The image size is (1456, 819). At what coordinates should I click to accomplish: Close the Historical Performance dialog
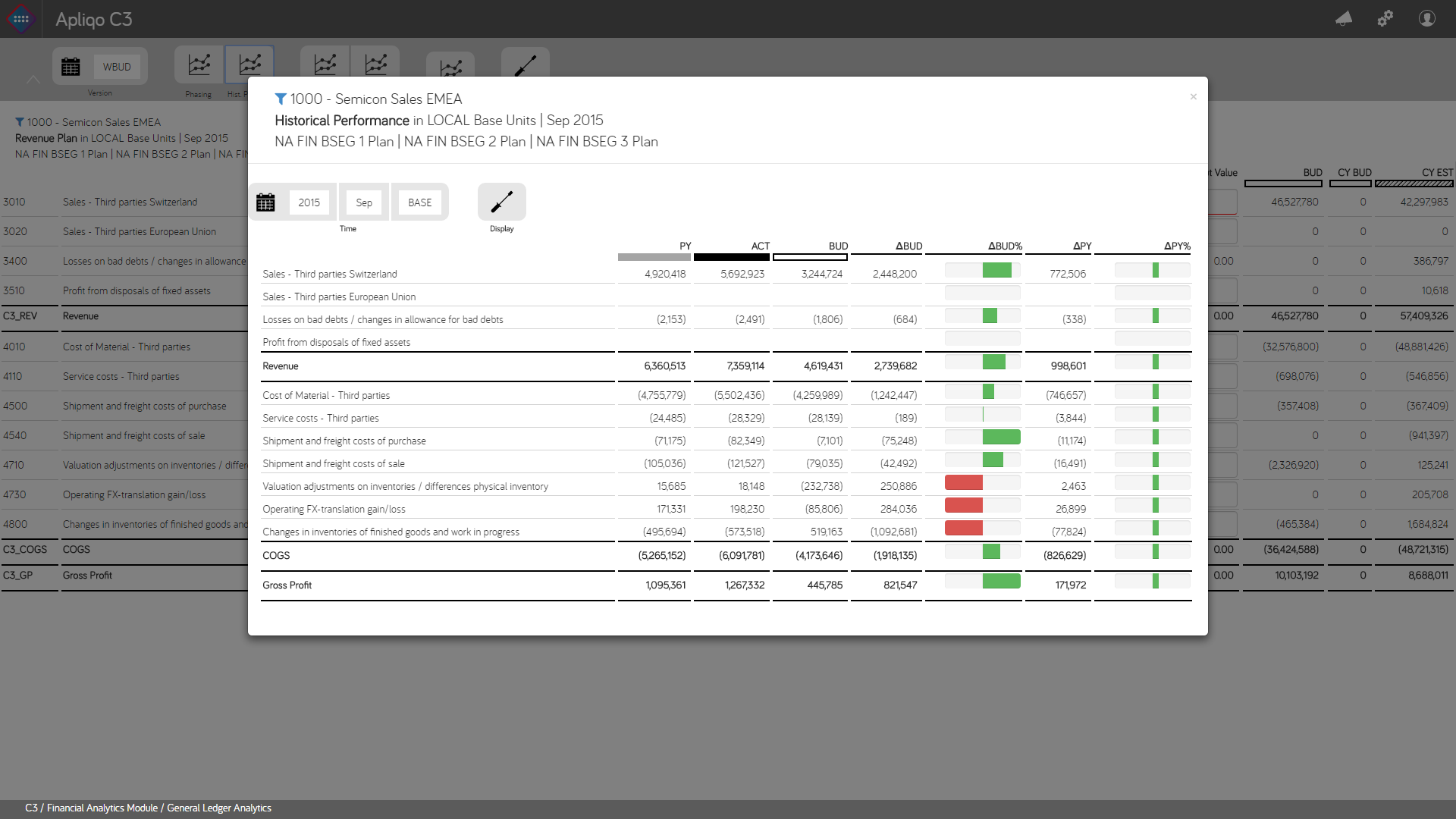[x=1193, y=97]
